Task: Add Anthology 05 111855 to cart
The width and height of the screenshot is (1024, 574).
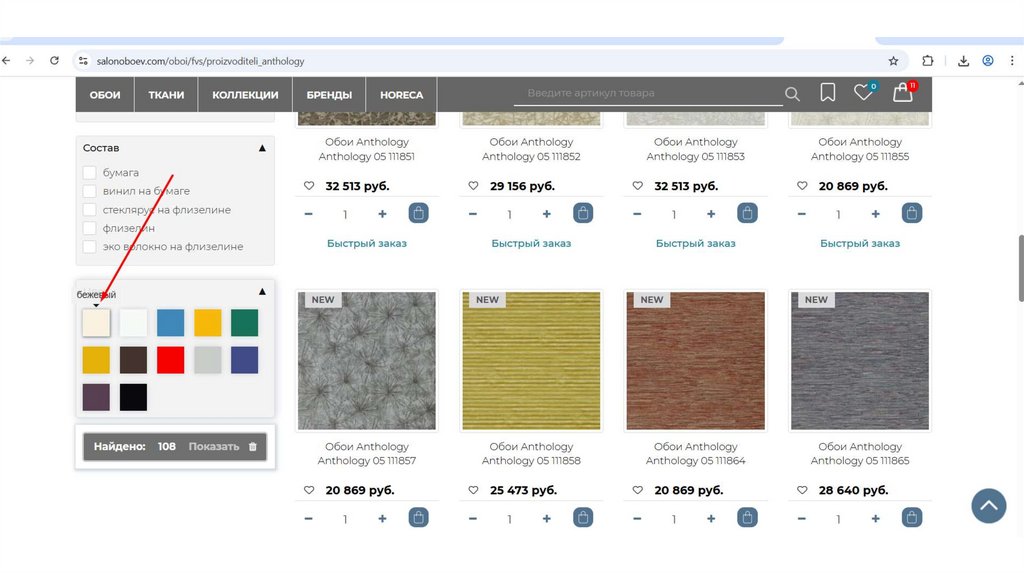Action: (912, 214)
